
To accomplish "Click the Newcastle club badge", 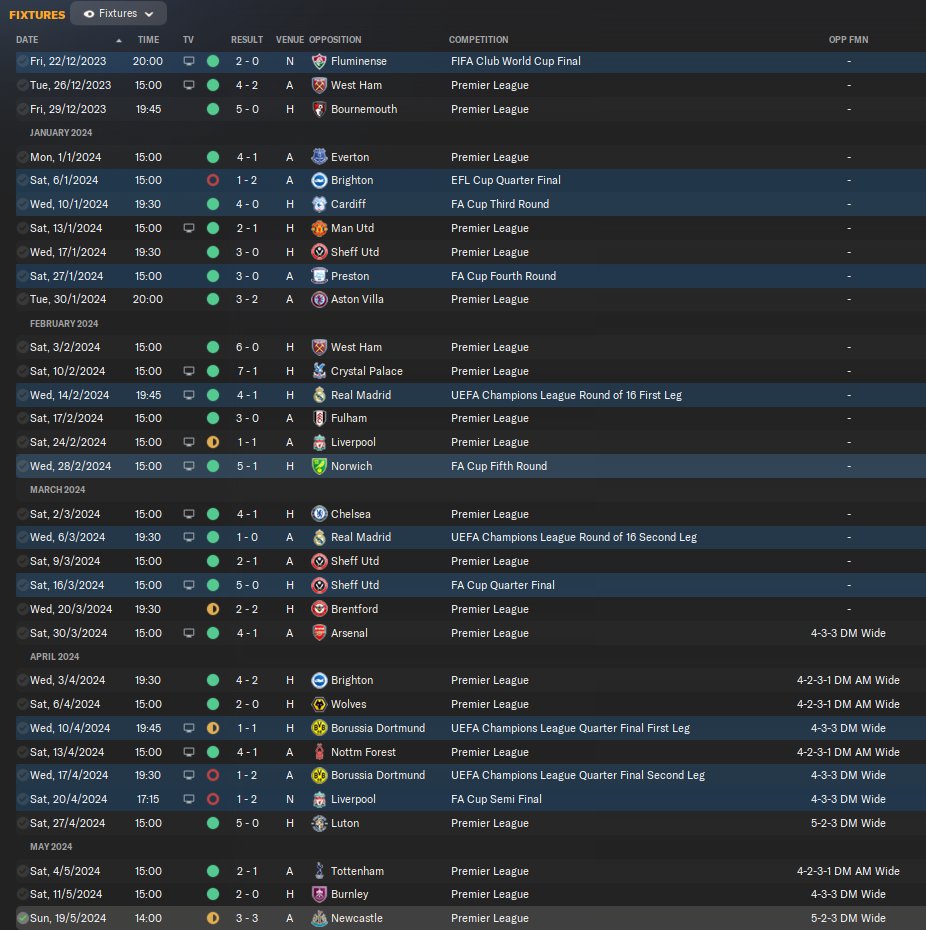I will [319, 918].
